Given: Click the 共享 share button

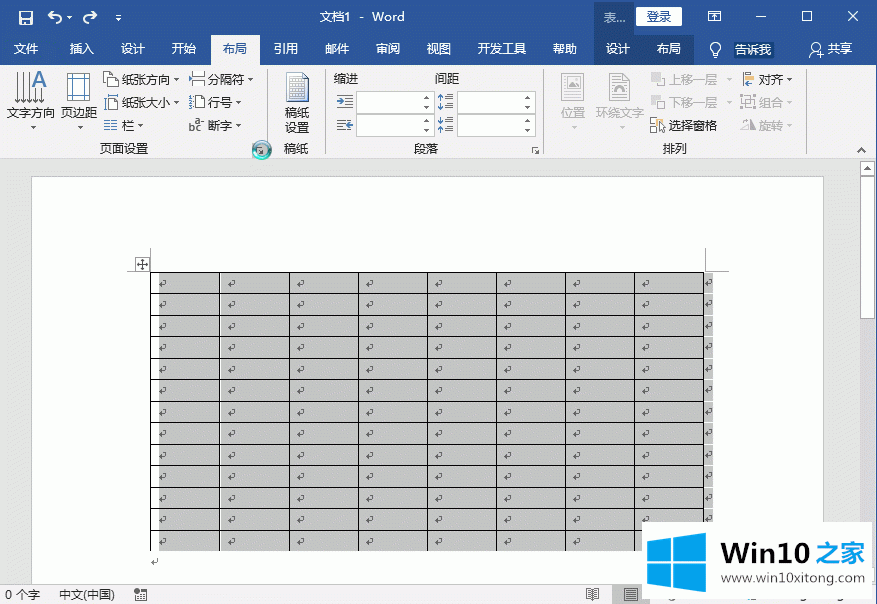Looking at the screenshot, I should [x=831, y=50].
